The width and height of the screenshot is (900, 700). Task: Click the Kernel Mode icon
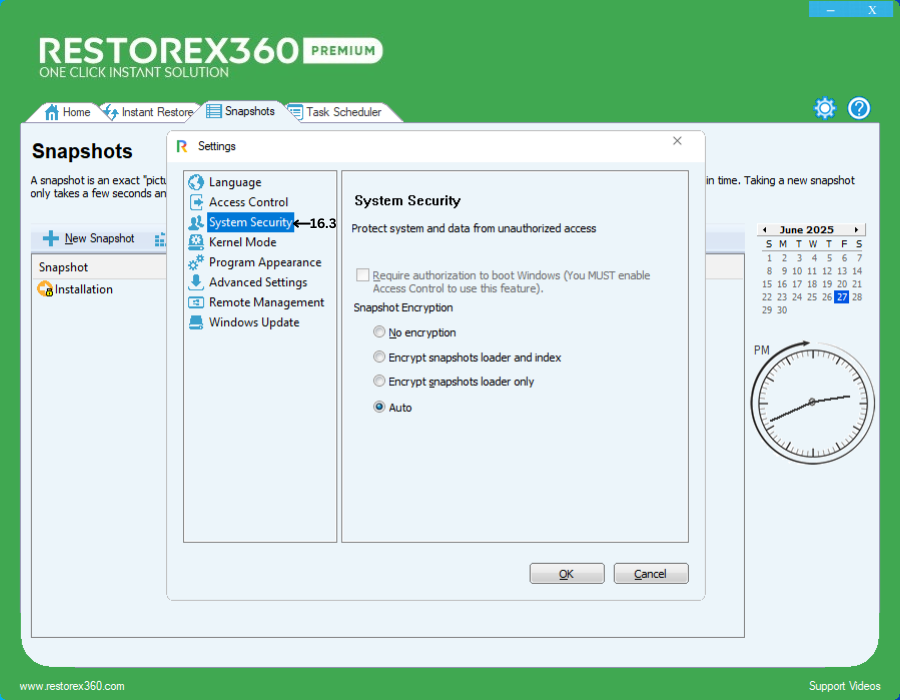click(x=196, y=242)
